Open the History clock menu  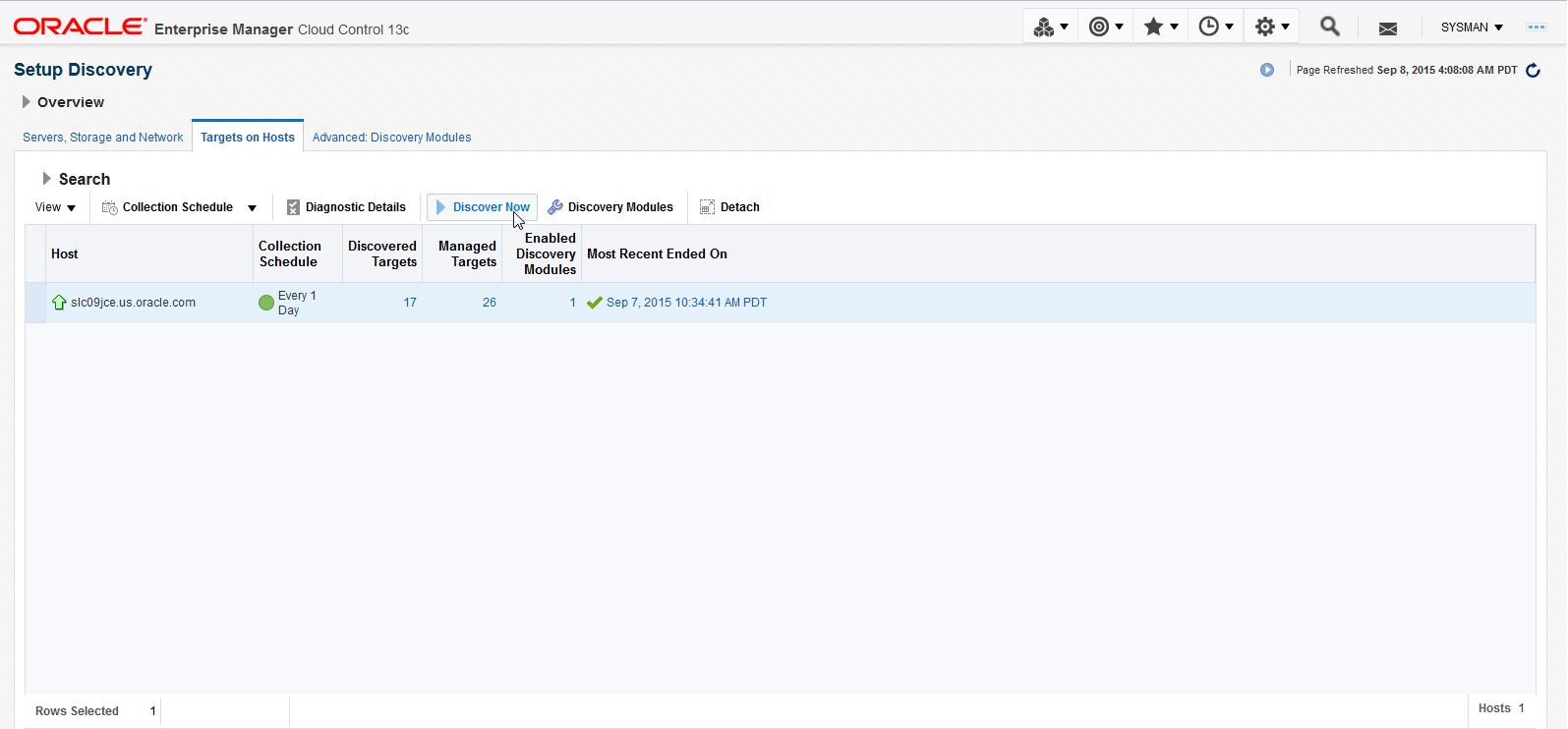pyautogui.click(x=1215, y=28)
